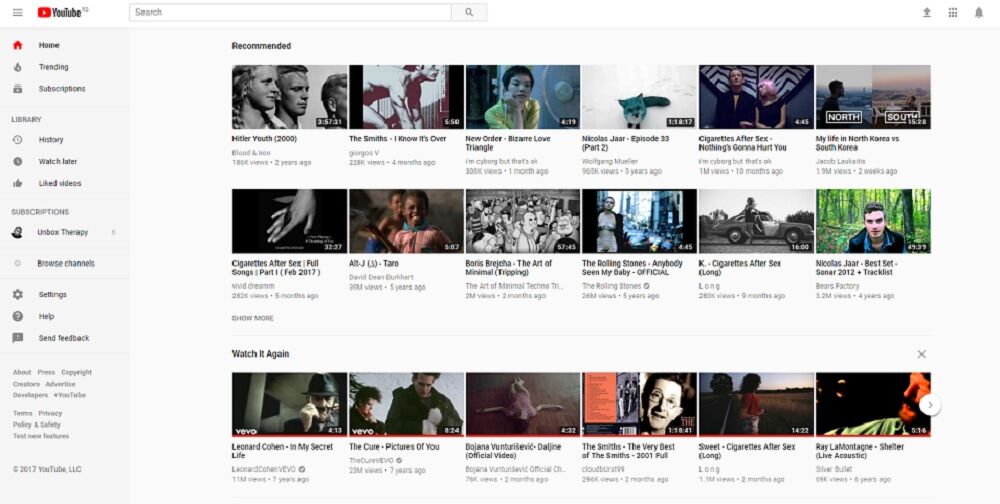
Task: Open Watch later list
Action: pos(57,162)
